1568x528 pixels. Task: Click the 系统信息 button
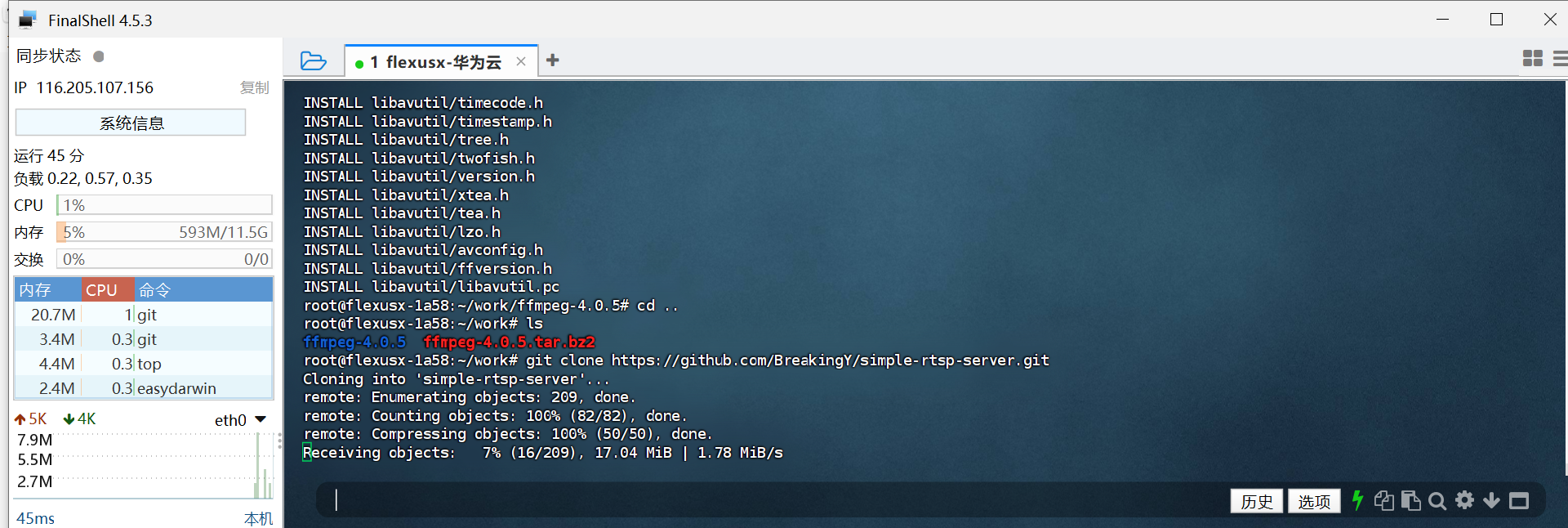pos(131,123)
